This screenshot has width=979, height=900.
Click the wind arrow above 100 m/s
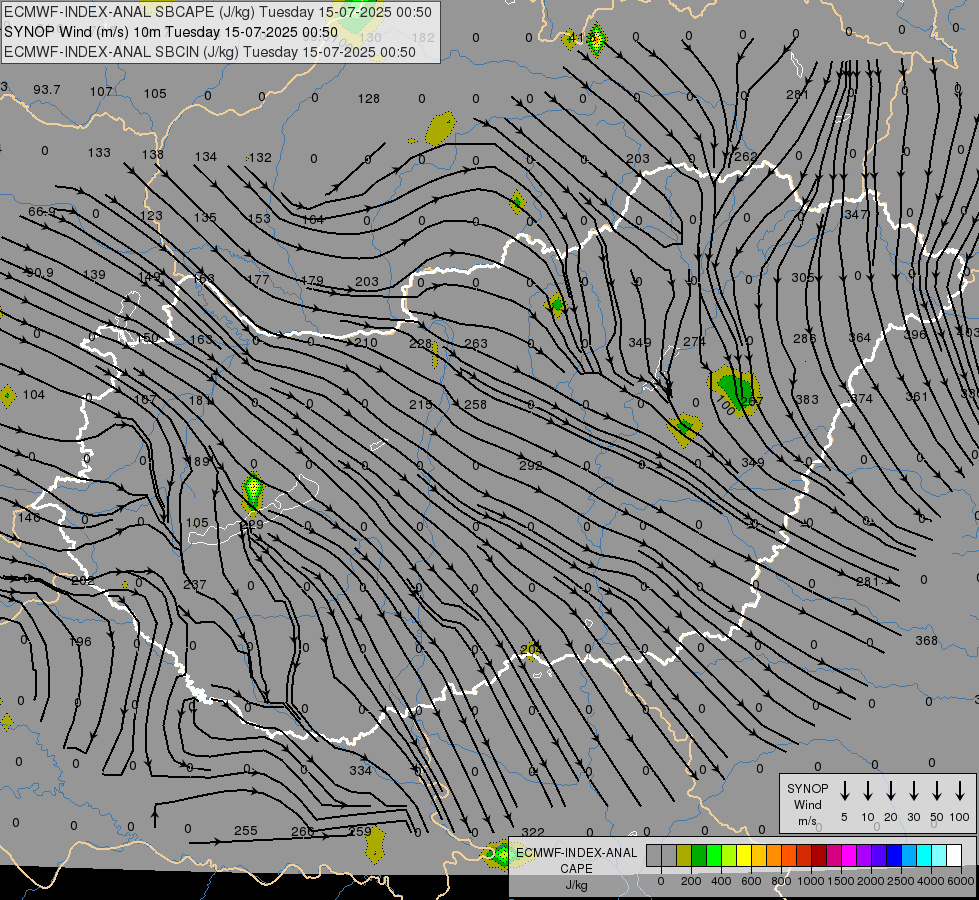tap(960, 791)
